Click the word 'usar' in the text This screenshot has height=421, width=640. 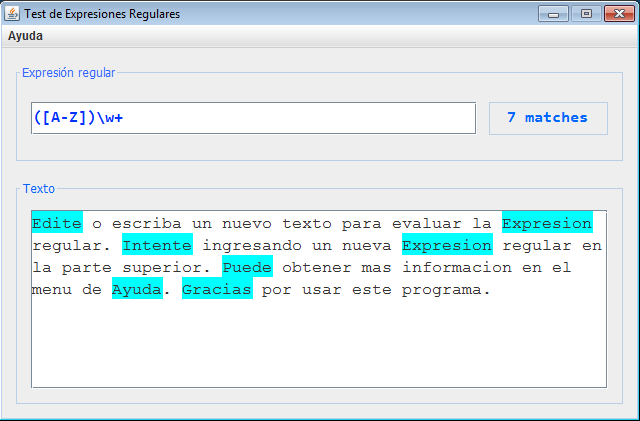coord(322,290)
